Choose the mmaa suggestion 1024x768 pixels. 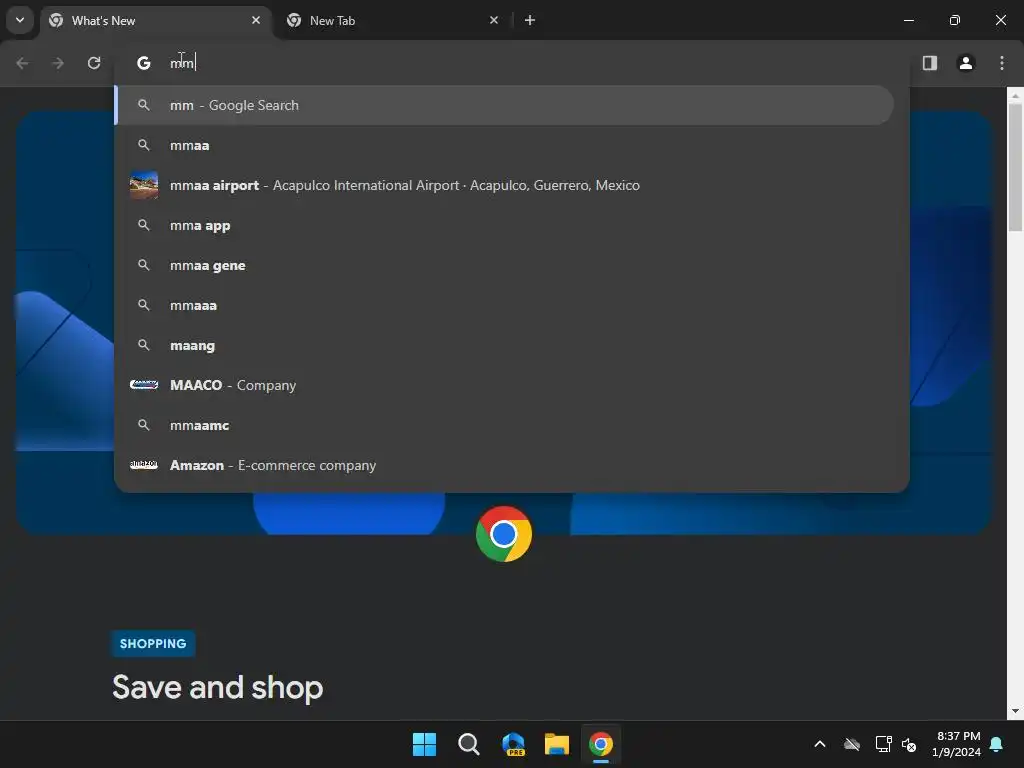click(x=504, y=145)
